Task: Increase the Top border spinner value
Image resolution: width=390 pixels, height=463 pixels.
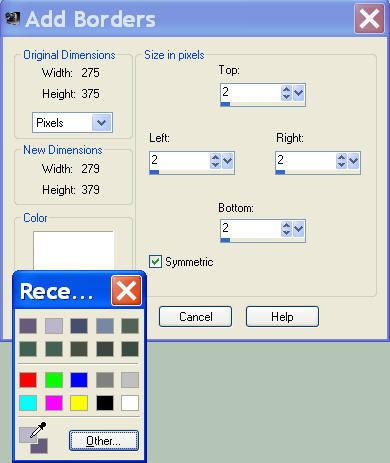Action: coord(286,89)
